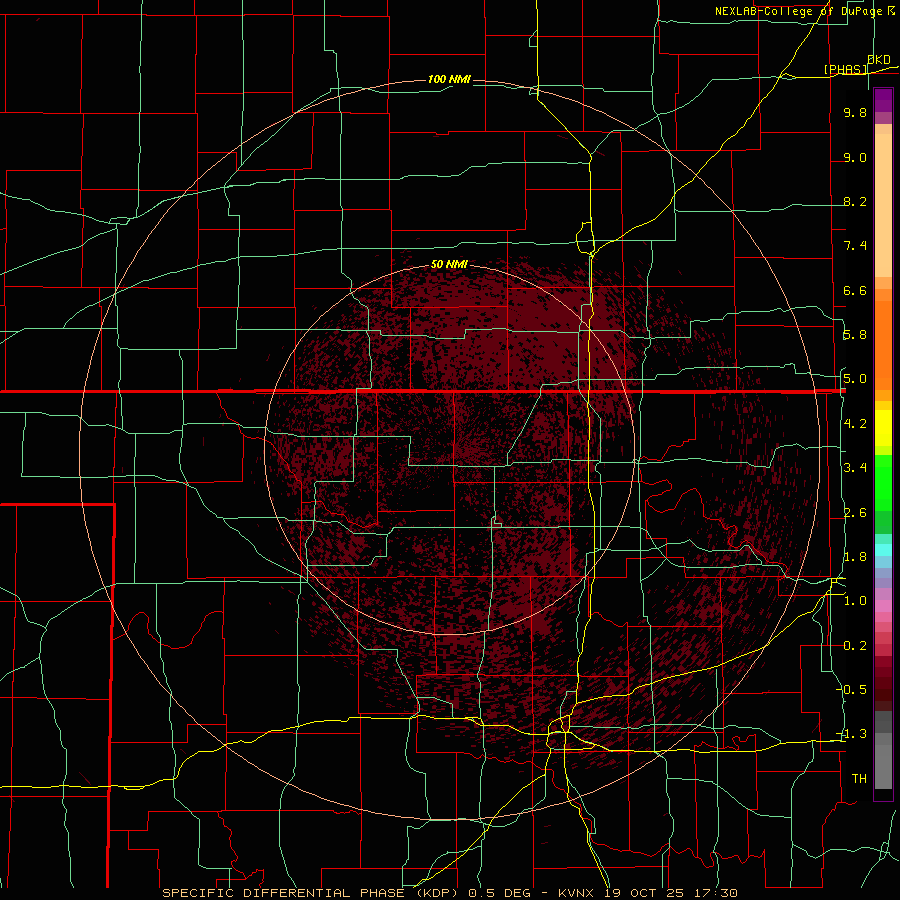The image size is (900, 900).
Task: Click the TH threshold label
Action: 859,779
